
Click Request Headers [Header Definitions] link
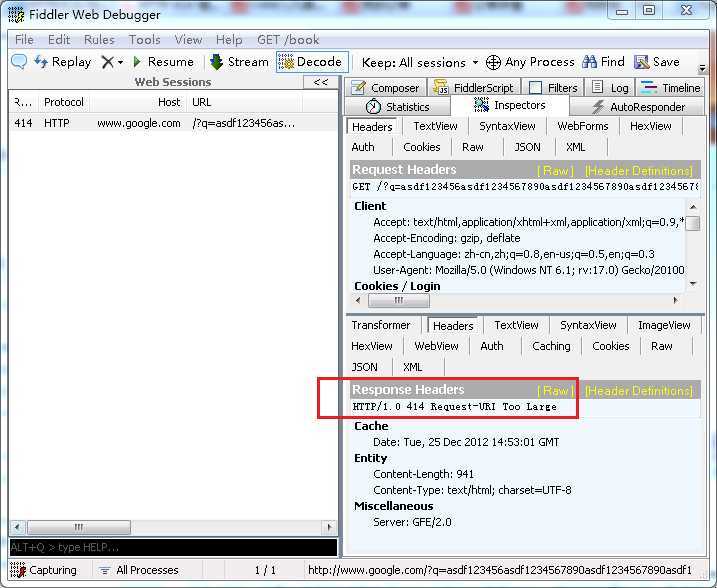[639, 171]
